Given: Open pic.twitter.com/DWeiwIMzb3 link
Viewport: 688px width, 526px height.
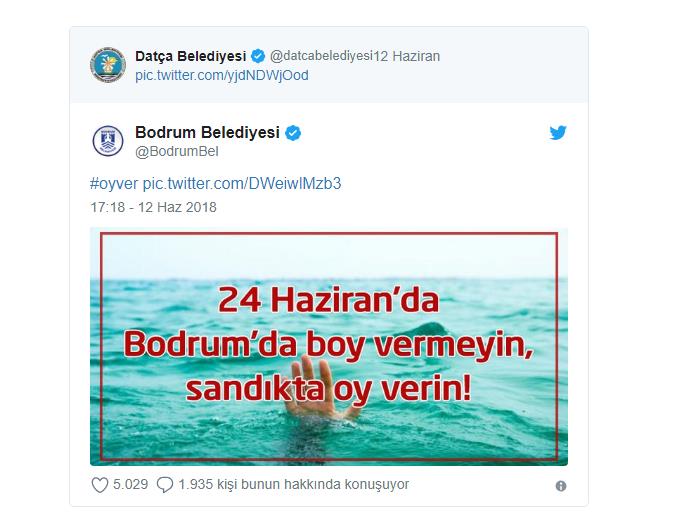Looking at the screenshot, I should 242,183.
